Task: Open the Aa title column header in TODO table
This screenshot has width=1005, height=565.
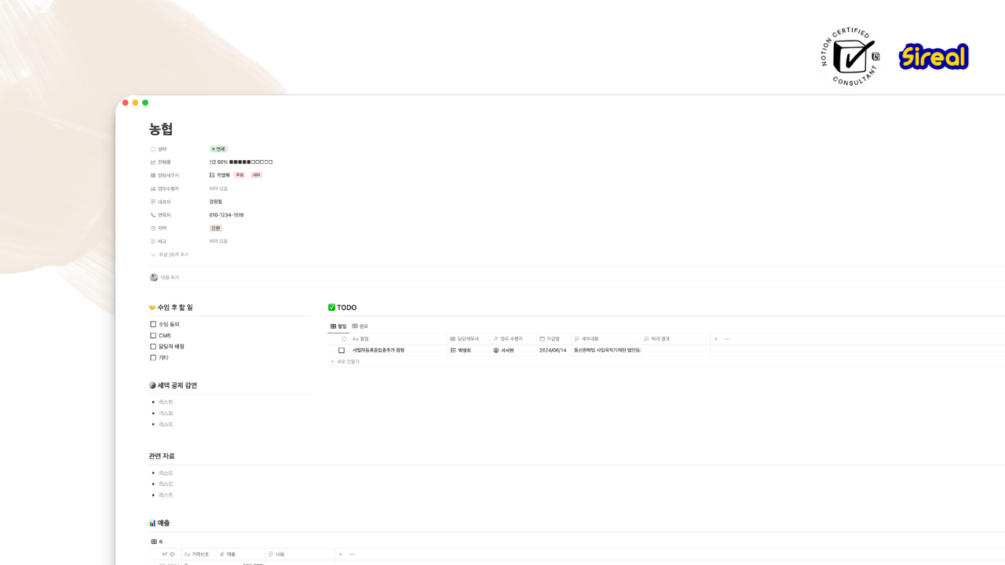Action: (x=397, y=339)
